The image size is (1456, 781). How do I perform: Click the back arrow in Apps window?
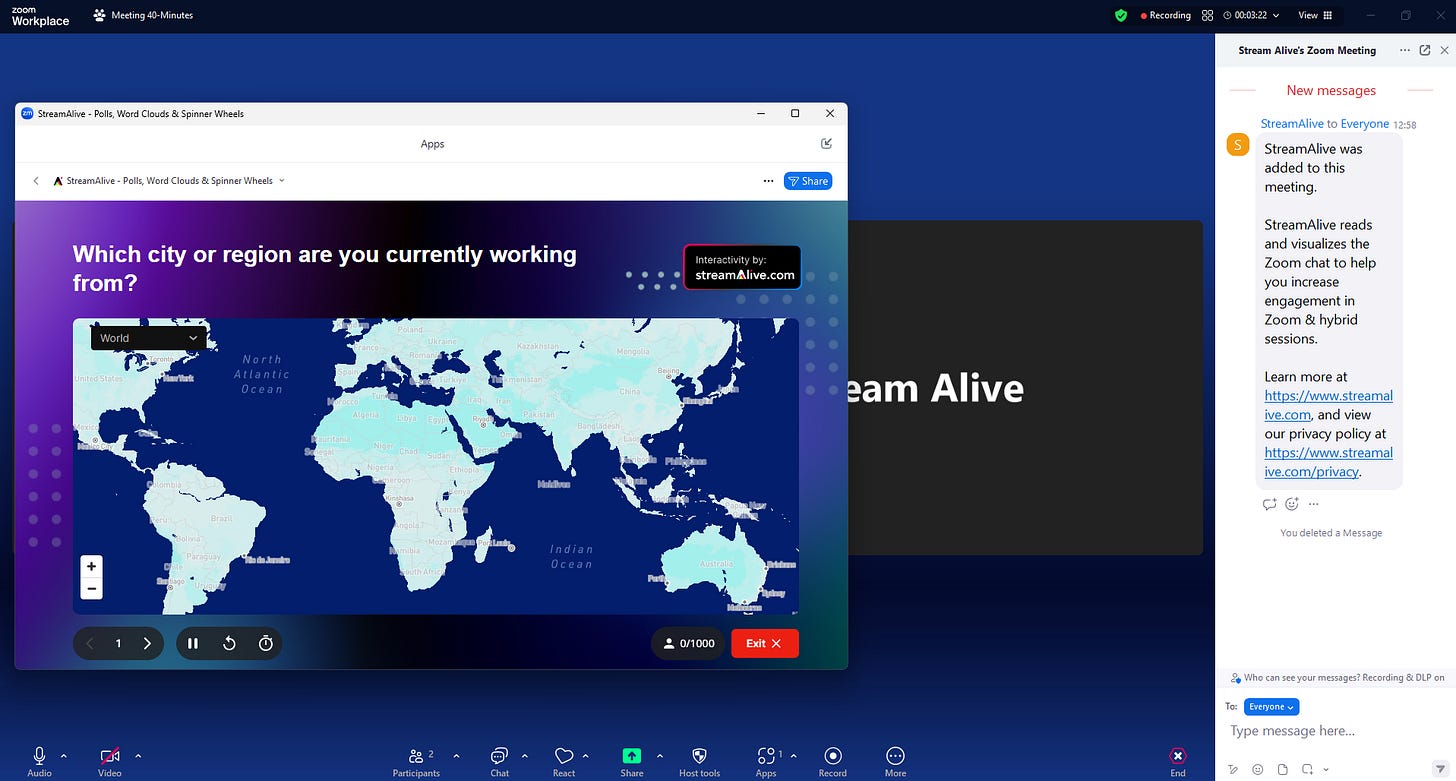coord(36,181)
